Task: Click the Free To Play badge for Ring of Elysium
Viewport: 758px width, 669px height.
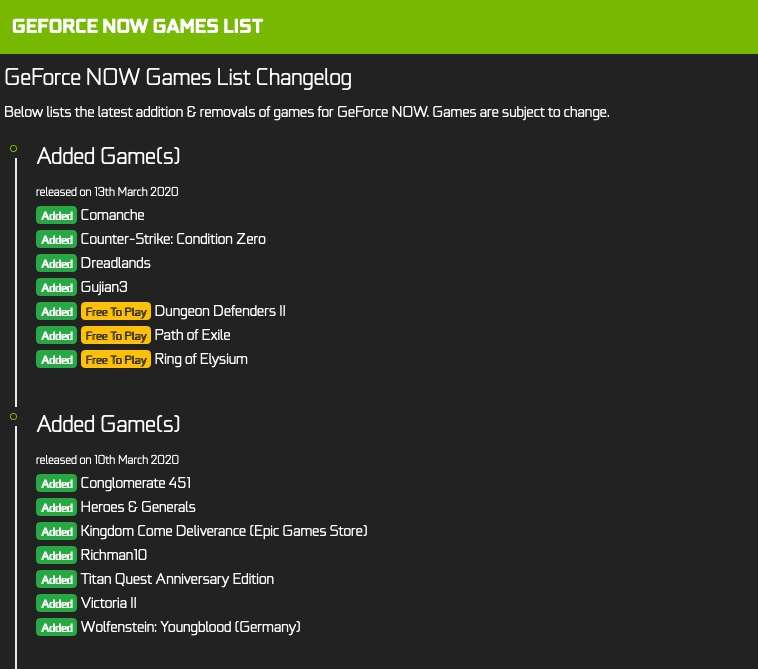Action: click(x=116, y=360)
